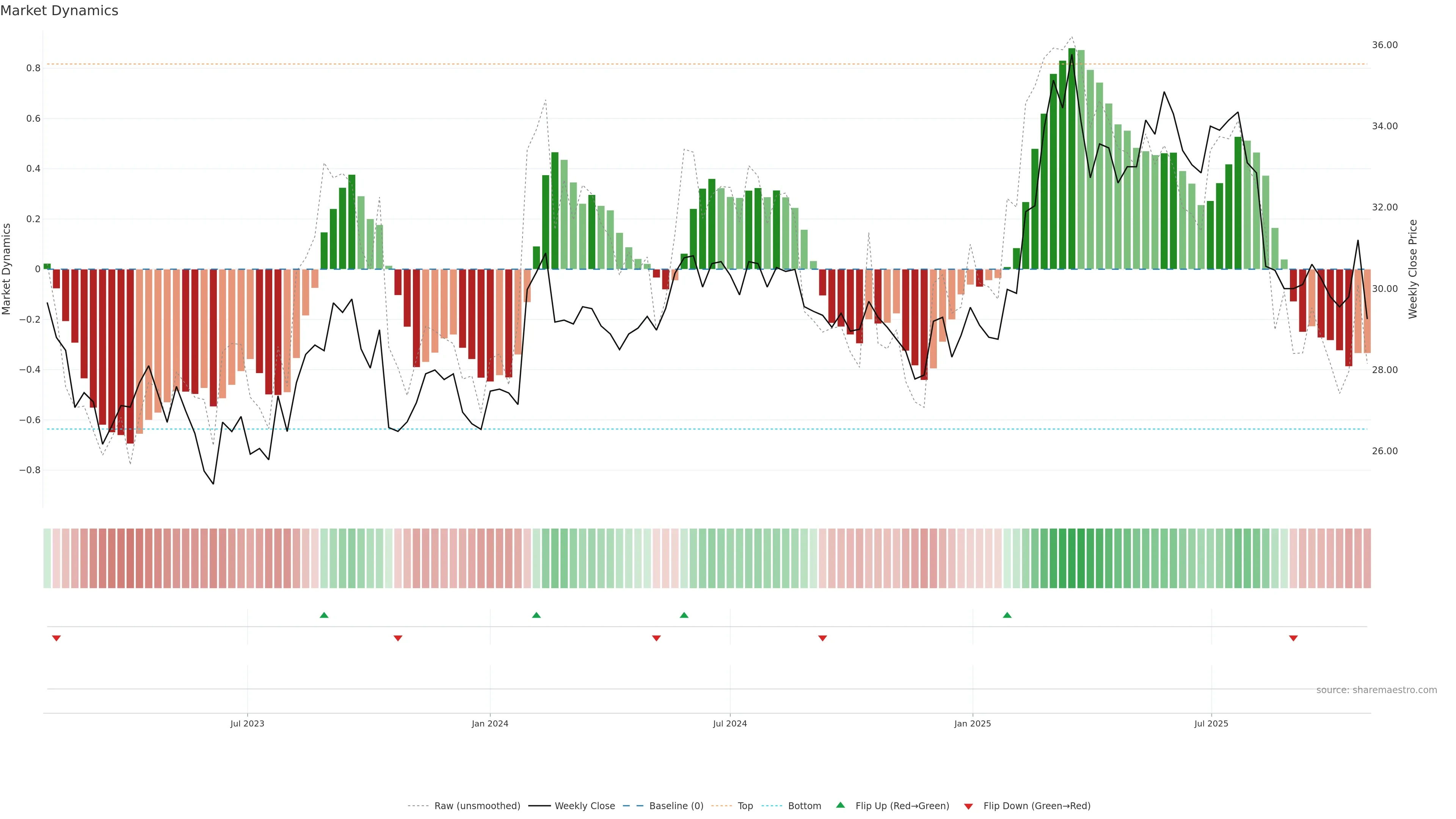Click the Jul 2025 x-axis label
This screenshot has width=1456, height=819.
click(x=1211, y=723)
